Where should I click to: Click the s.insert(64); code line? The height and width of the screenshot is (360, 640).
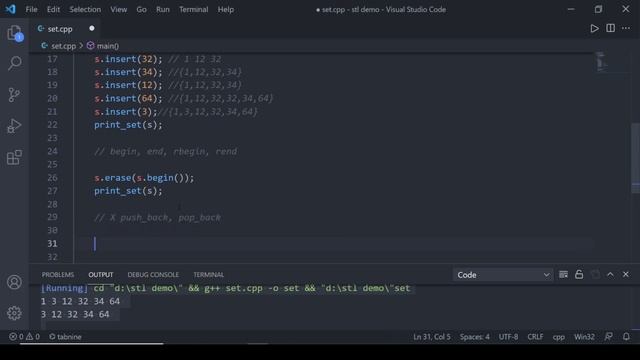[x=128, y=98]
